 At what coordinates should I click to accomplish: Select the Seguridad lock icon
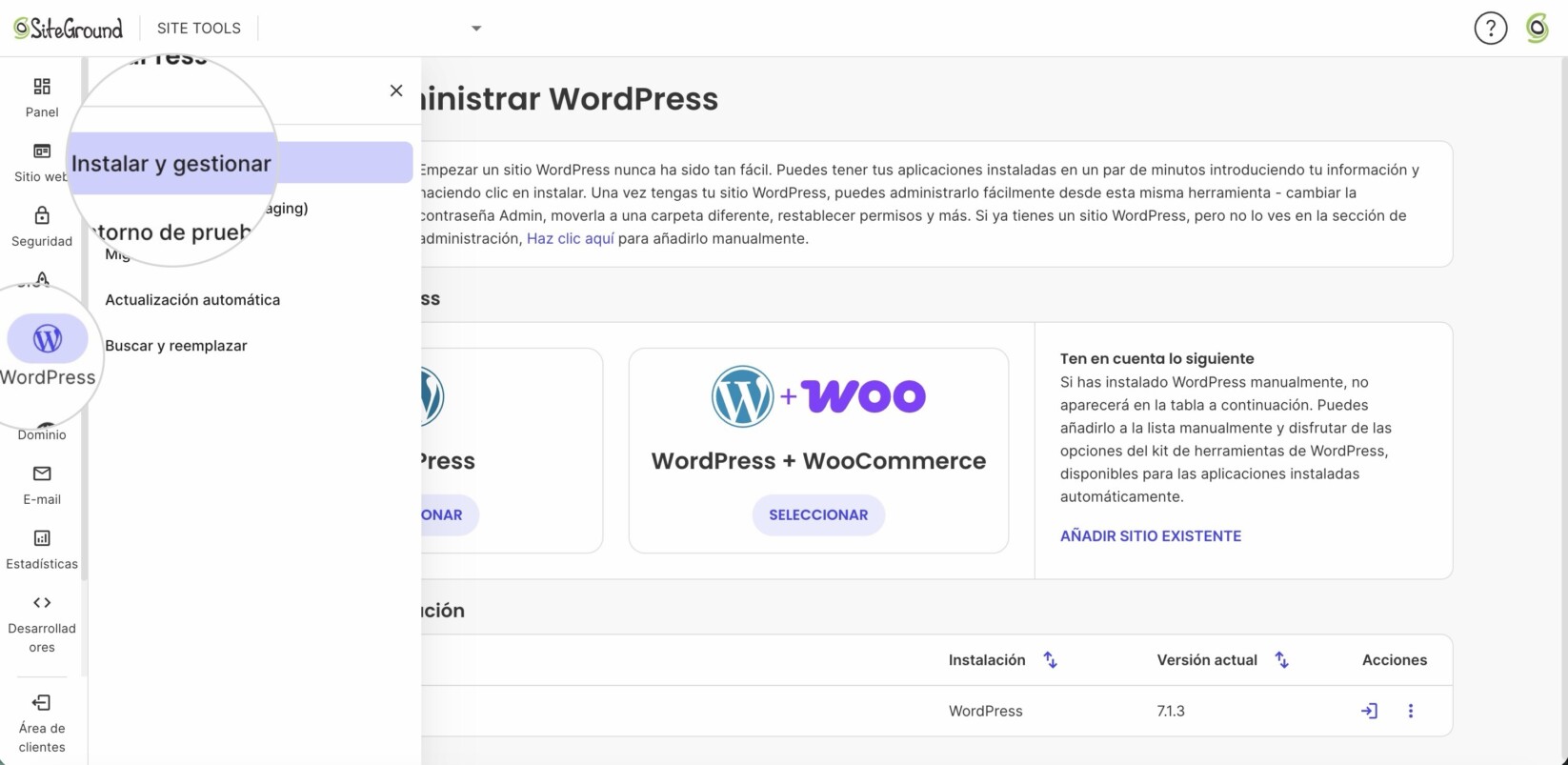tap(42, 215)
